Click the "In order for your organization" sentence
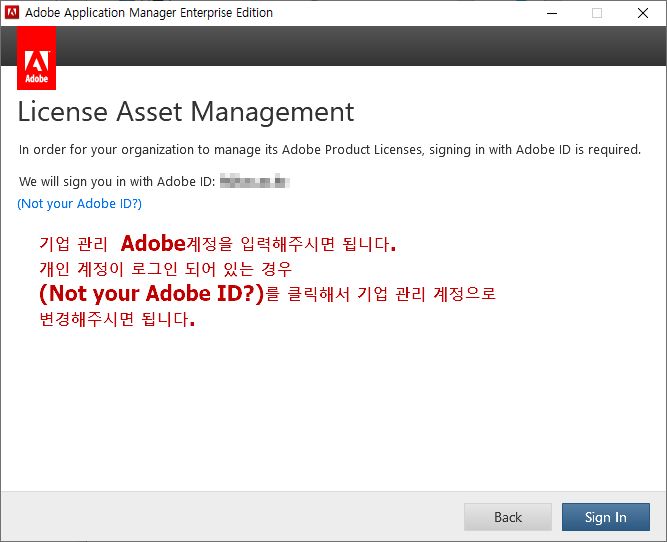Image resolution: width=667 pixels, height=542 pixels. [x=330, y=150]
